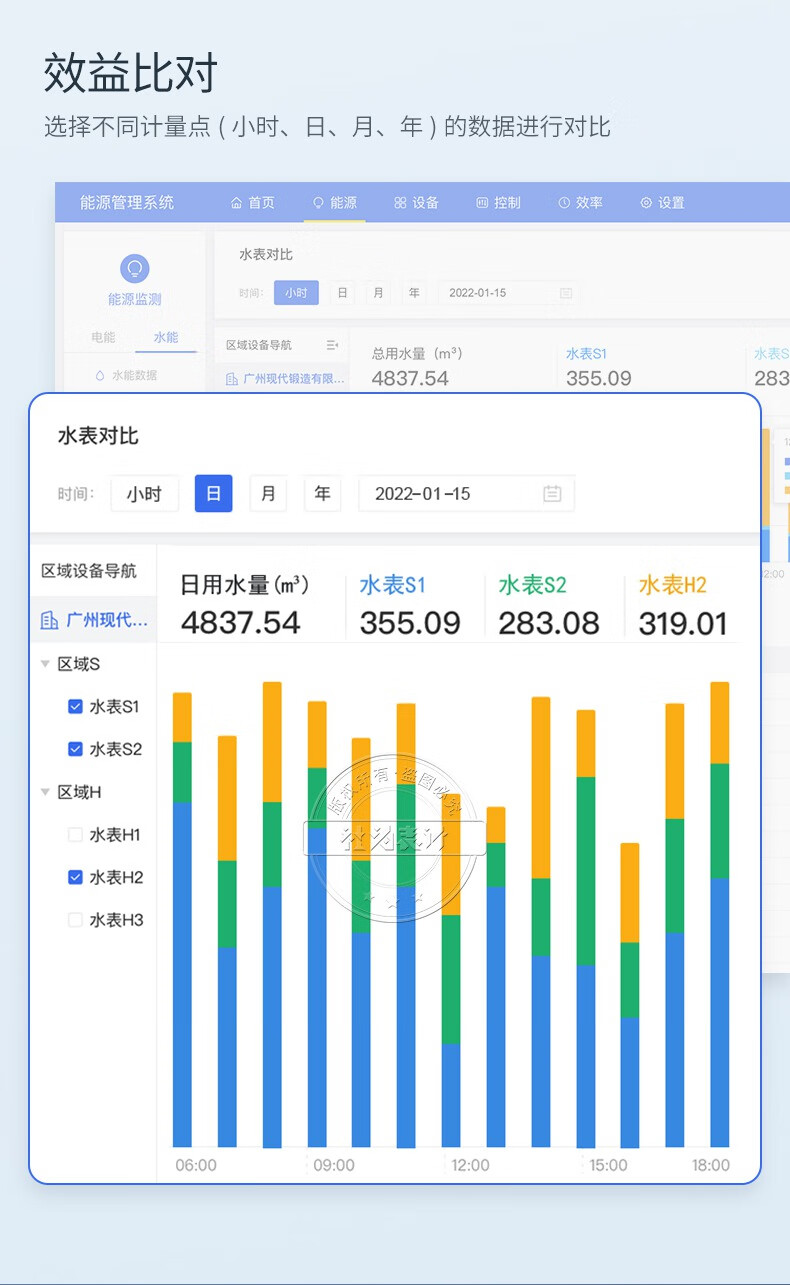Switch to the 电能 sub-tab
The width and height of the screenshot is (790, 1285).
point(103,337)
